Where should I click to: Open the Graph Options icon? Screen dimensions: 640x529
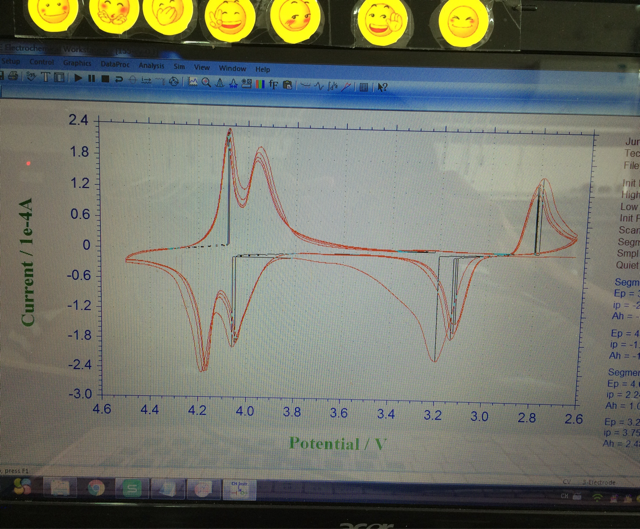pyautogui.click(x=247, y=84)
